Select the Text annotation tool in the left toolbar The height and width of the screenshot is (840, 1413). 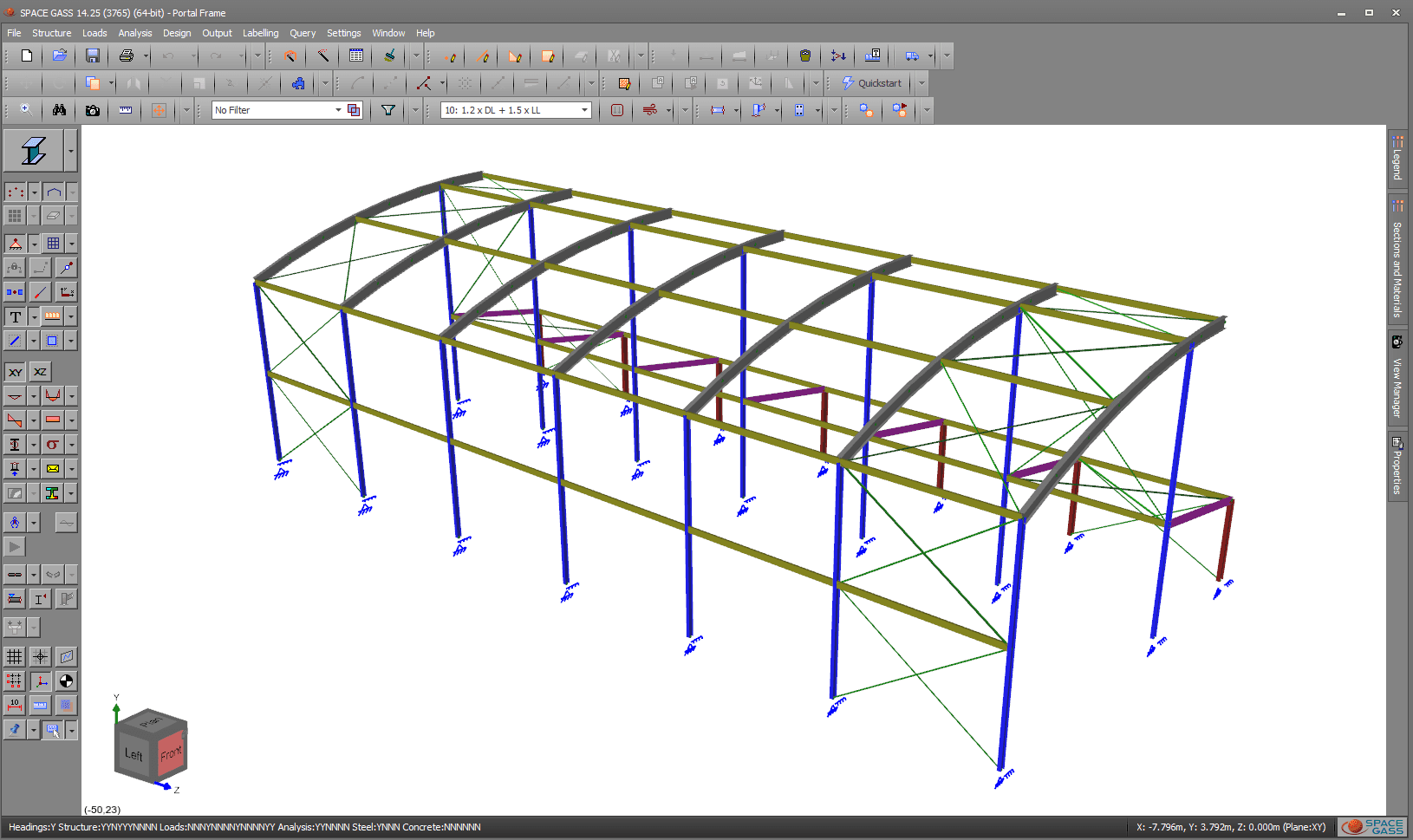point(14,316)
